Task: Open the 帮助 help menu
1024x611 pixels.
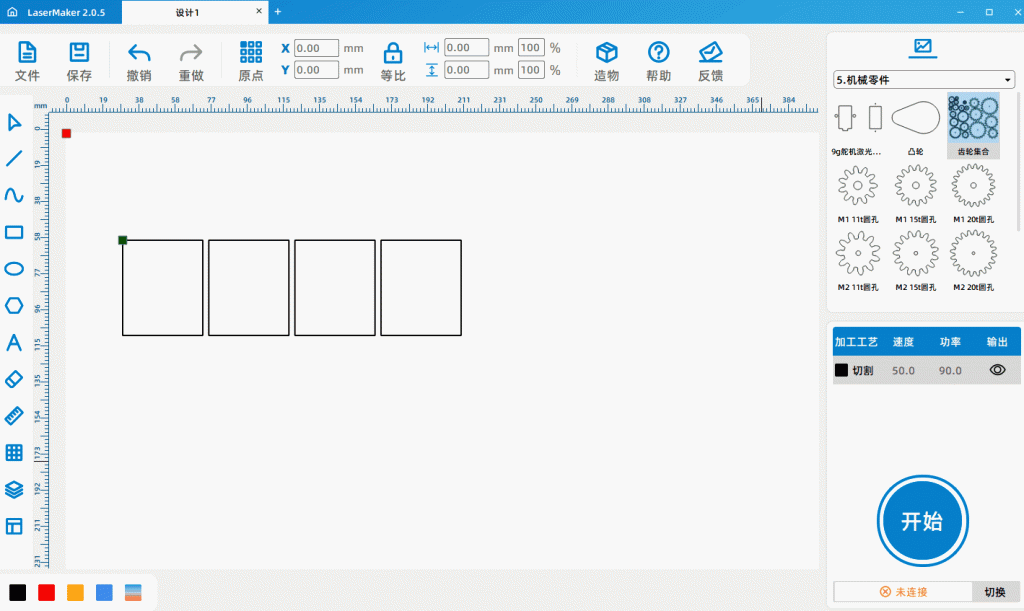Action: 658,61
